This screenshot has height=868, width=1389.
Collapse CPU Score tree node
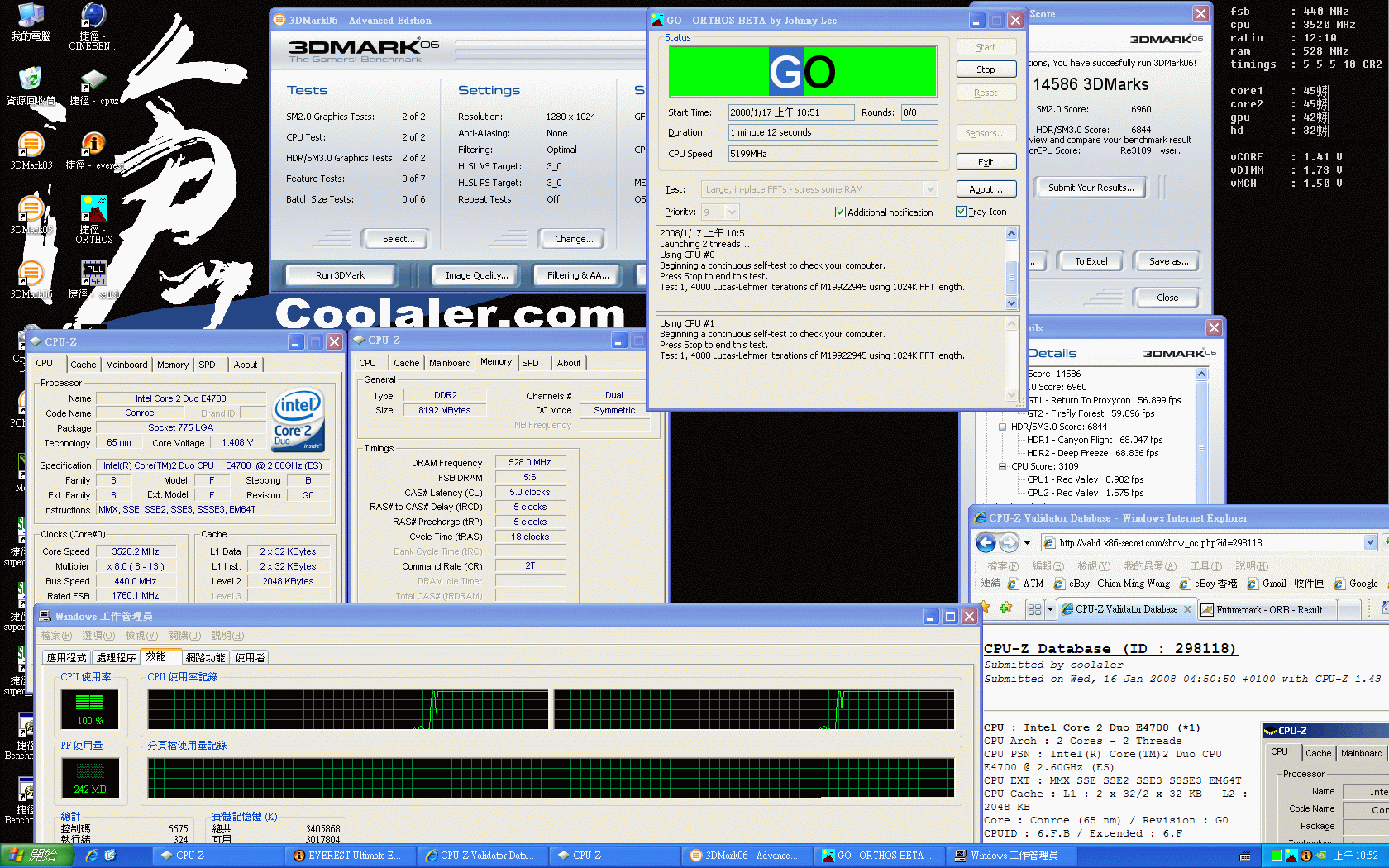pos(1003,466)
